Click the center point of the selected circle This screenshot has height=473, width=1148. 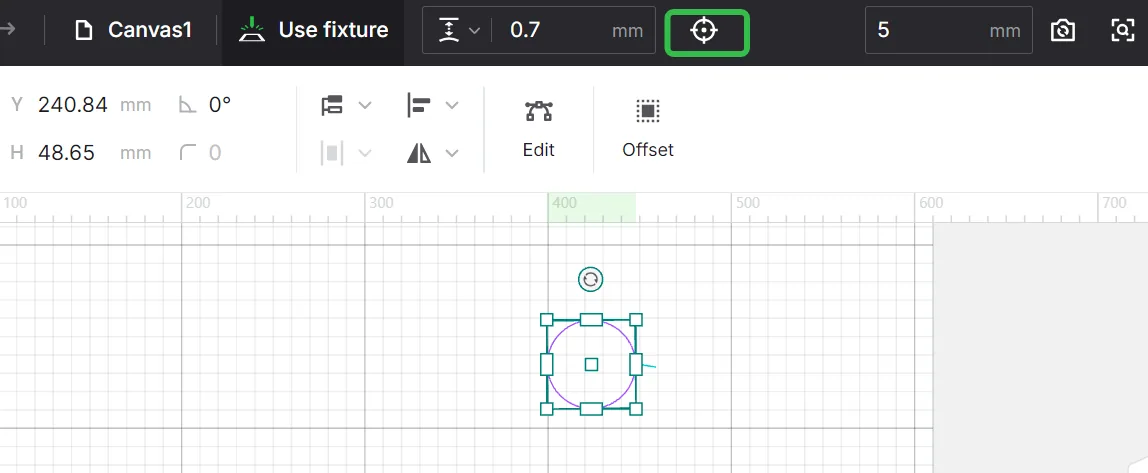(592, 364)
